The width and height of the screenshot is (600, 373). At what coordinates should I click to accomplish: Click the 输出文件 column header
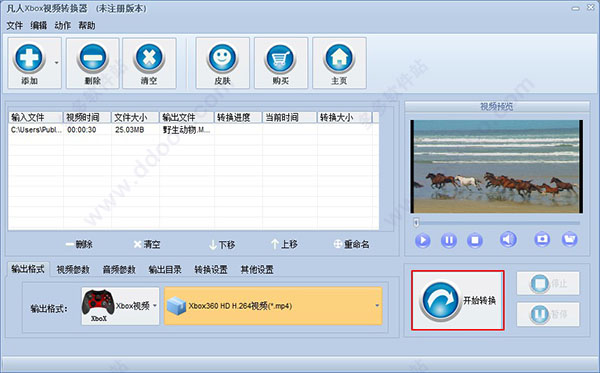[187, 117]
